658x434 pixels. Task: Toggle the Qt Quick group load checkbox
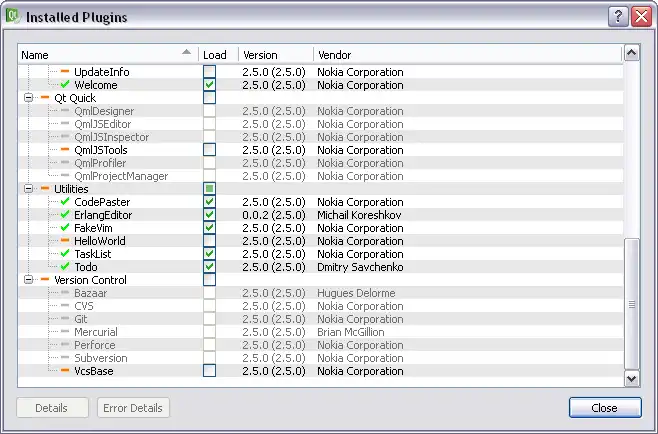pyautogui.click(x=209, y=97)
